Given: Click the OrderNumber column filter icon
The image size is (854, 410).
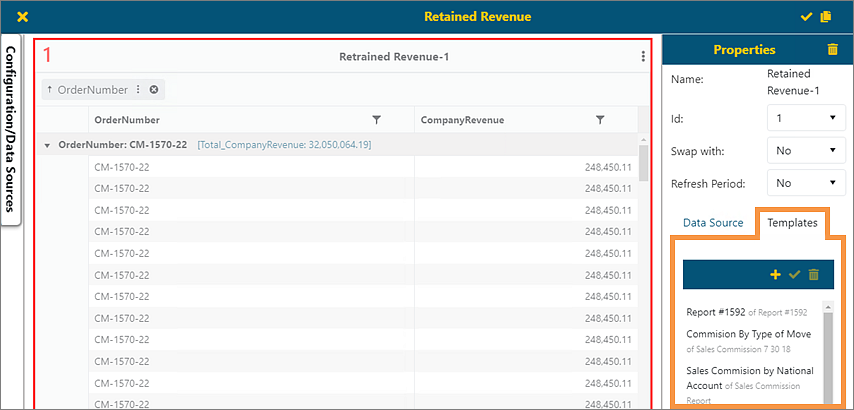Looking at the screenshot, I should pos(376,120).
